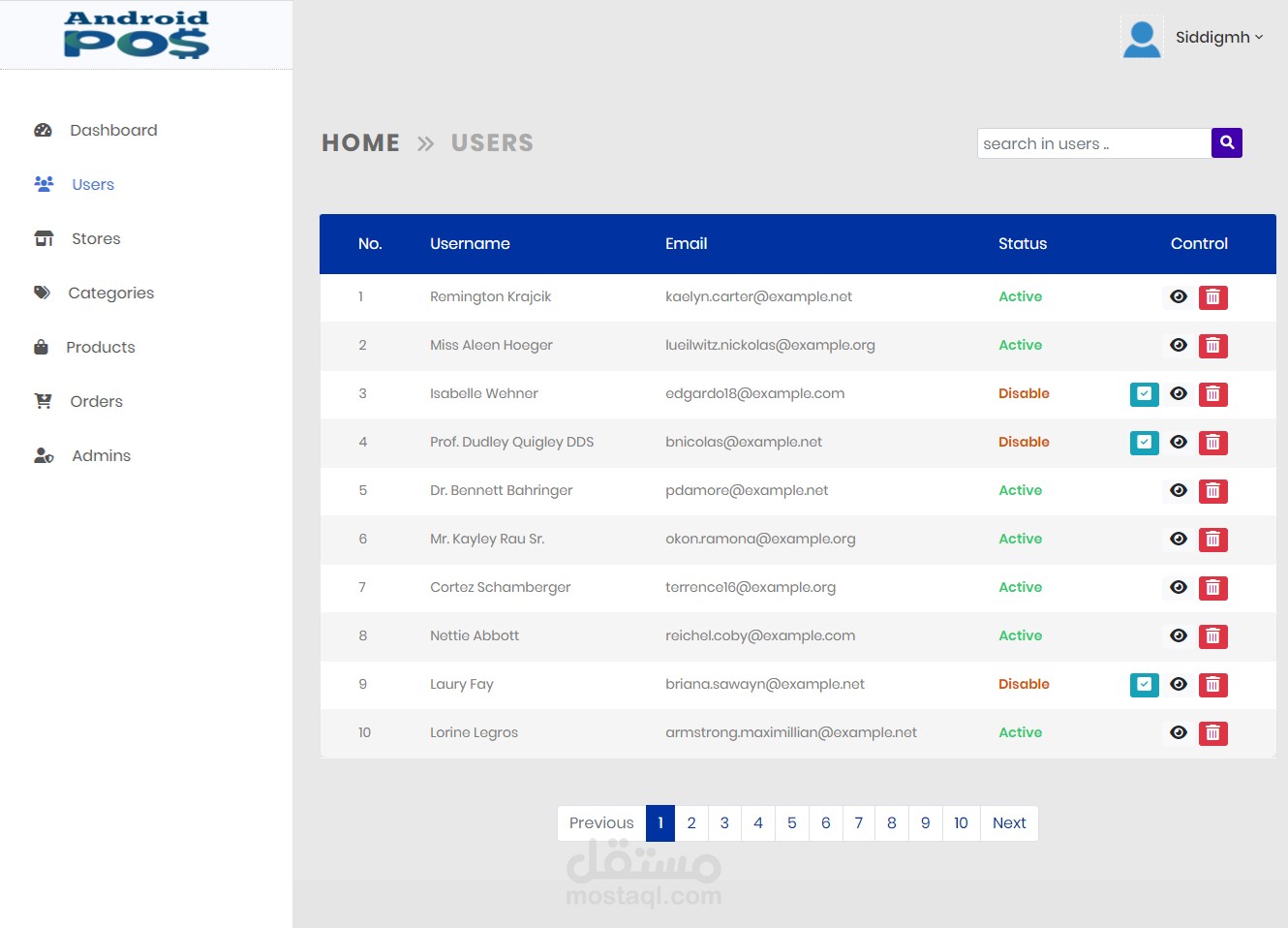The width and height of the screenshot is (1288, 928).
Task: Delete user Remington Krajcik with trash icon
Action: click(1212, 297)
